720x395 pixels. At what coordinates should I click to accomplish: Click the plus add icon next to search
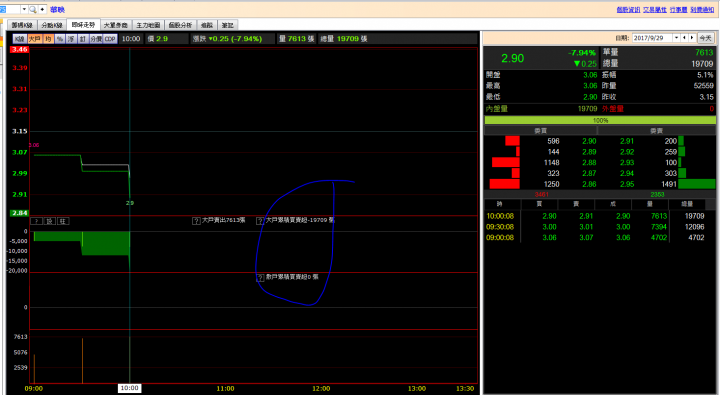click(42, 9)
